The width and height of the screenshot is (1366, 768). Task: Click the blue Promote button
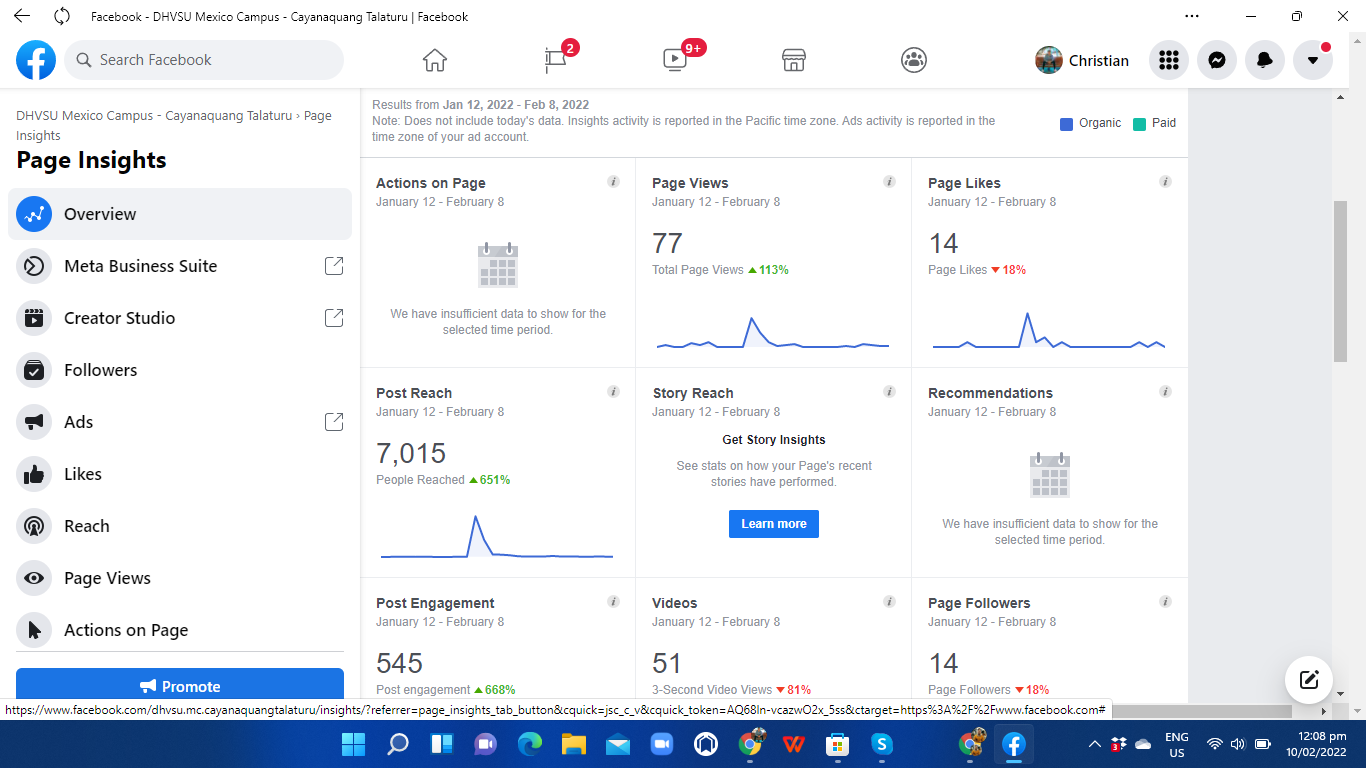[x=180, y=686]
